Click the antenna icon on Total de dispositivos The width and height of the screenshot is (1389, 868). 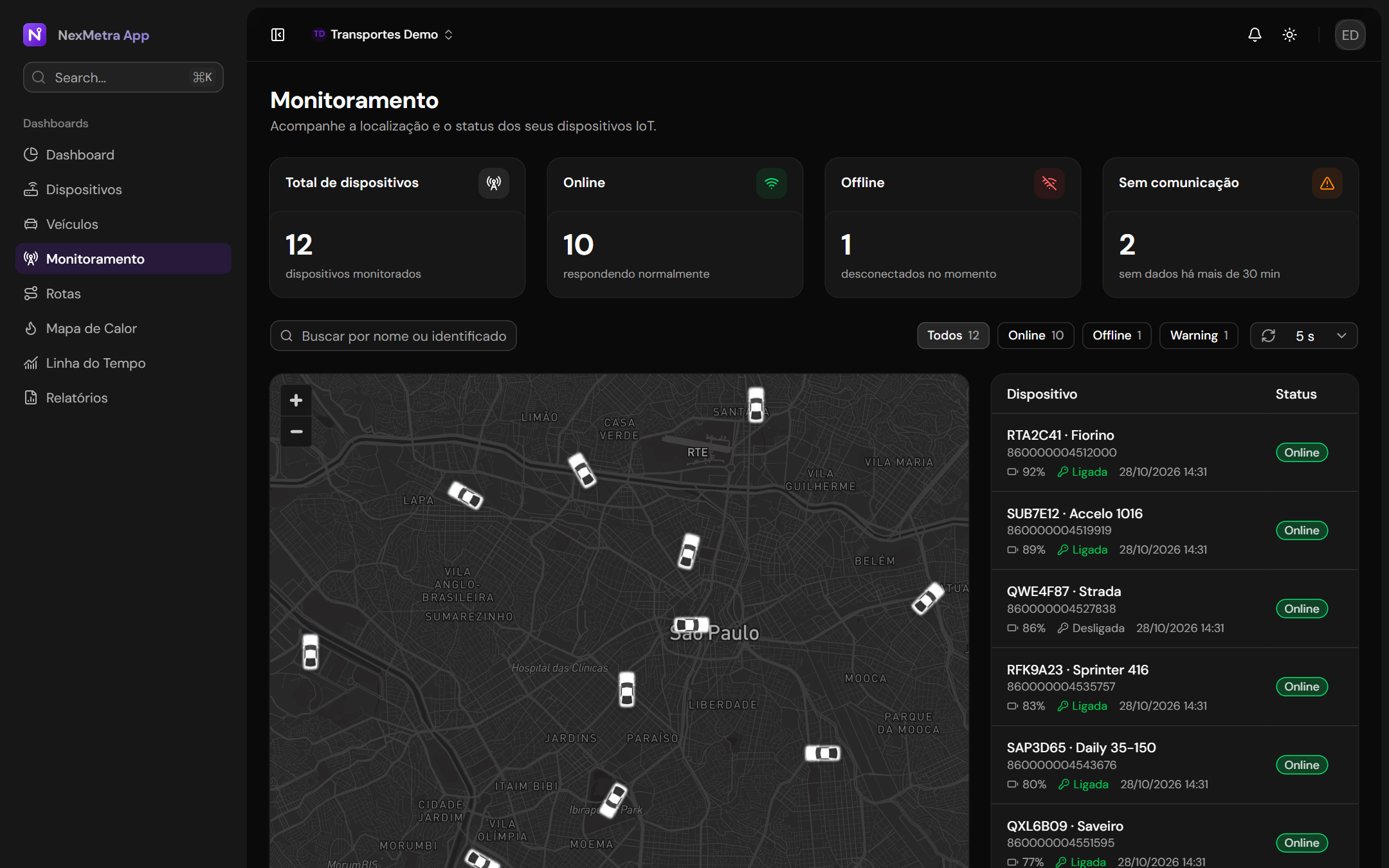pyautogui.click(x=494, y=183)
